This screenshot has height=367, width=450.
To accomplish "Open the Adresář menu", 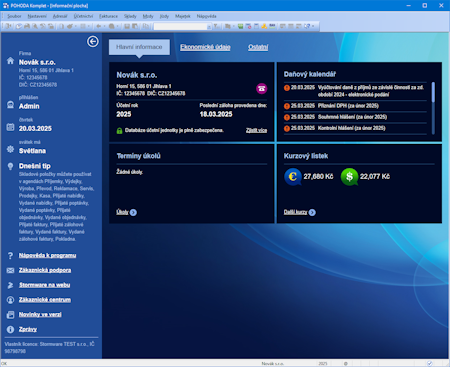I will [60, 16].
